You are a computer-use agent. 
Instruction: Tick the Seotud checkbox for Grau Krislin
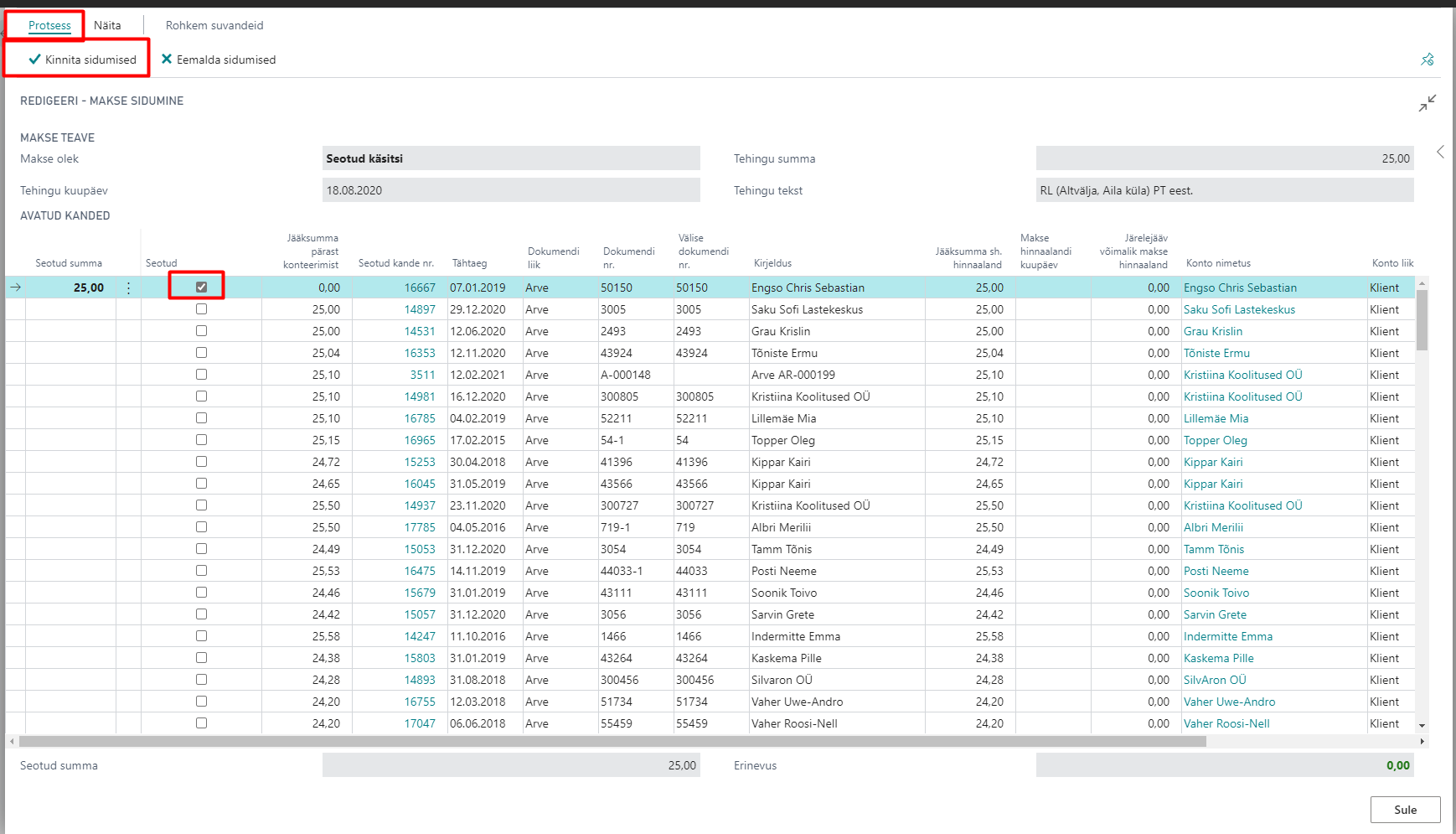(201, 331)
